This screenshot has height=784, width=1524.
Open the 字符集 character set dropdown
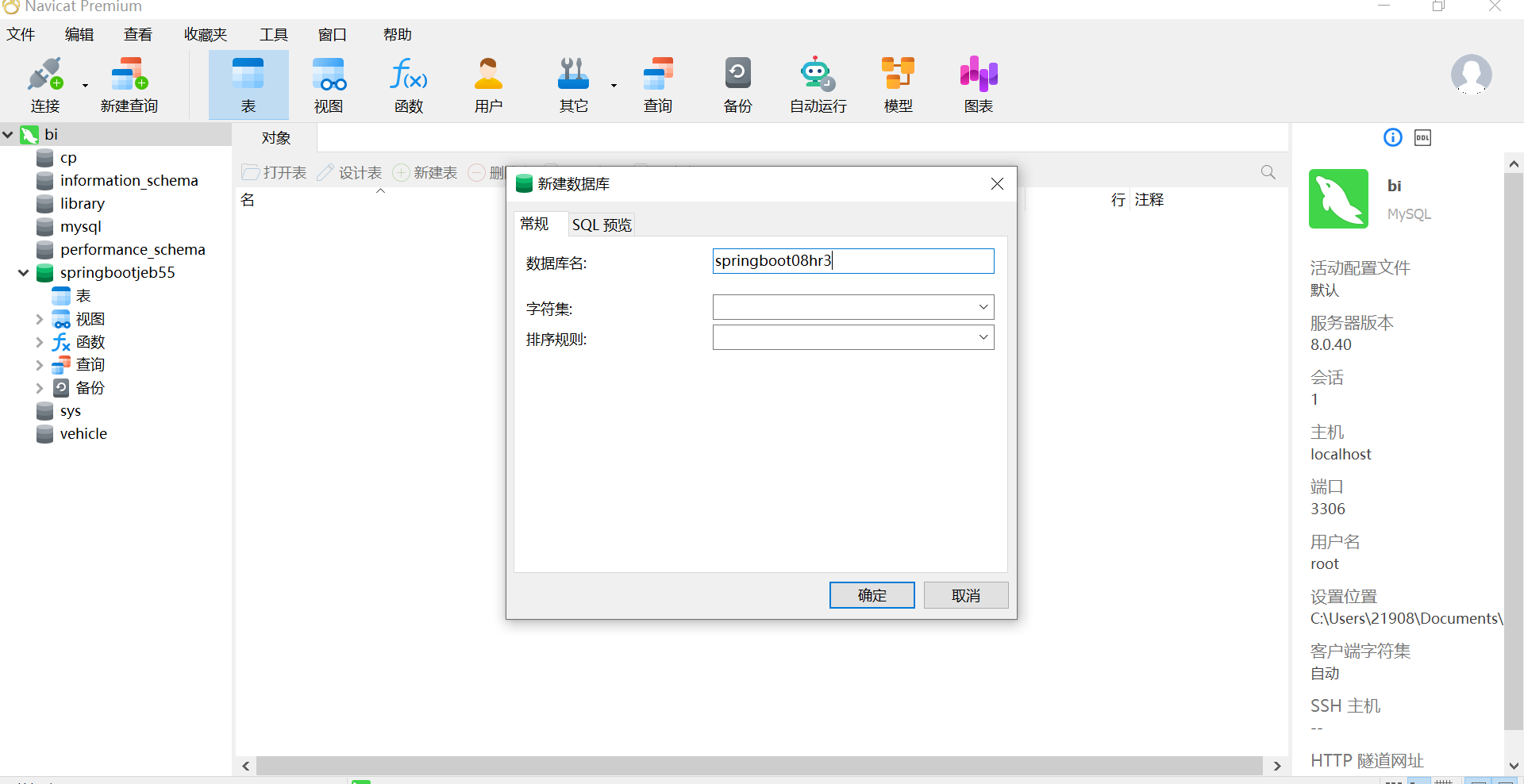coord(983,307)
